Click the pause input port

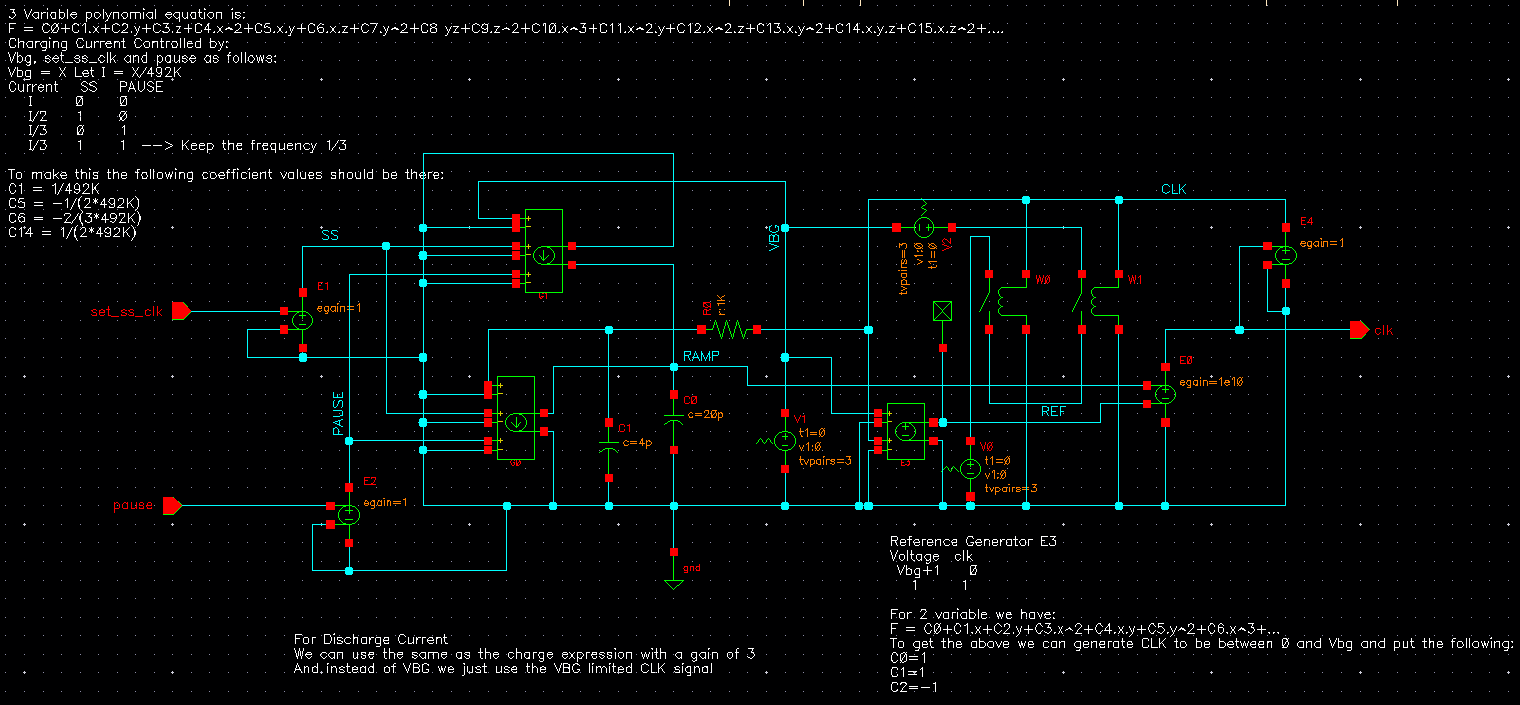pyautogui.click(x=172, y=505)
